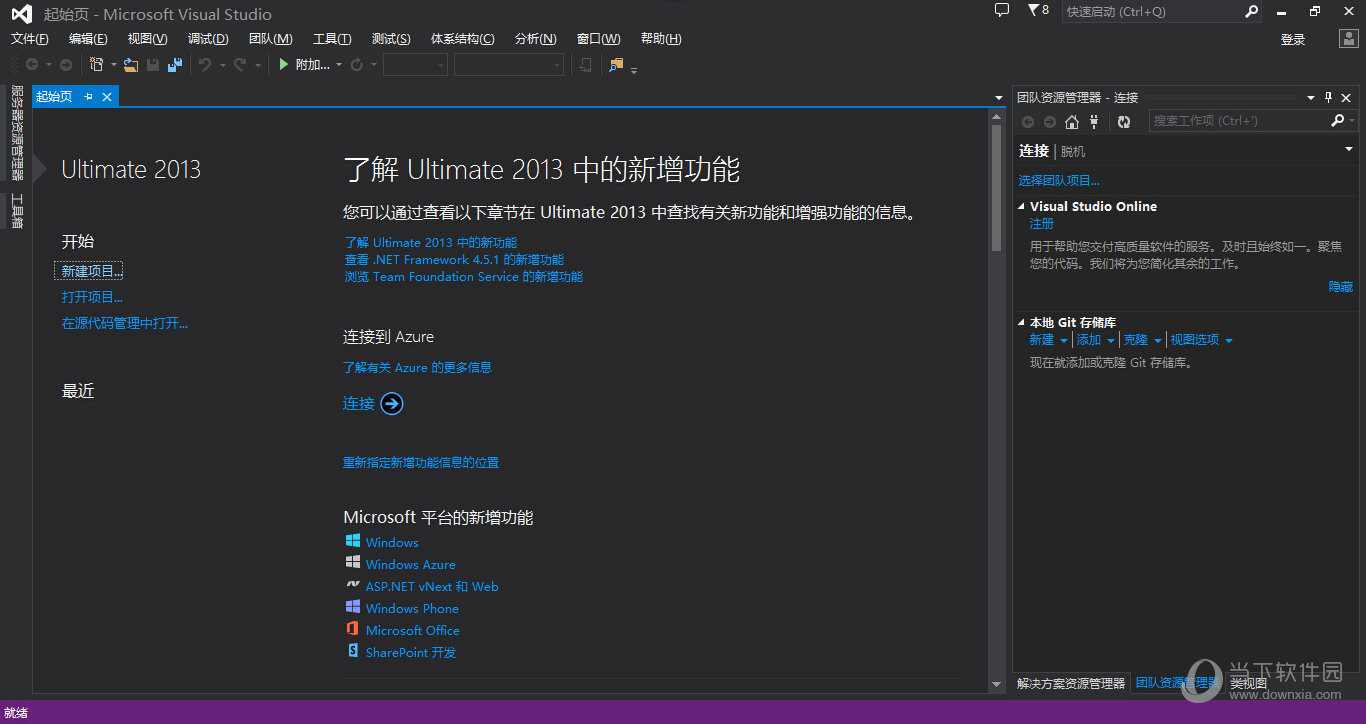The width and height of the screenshot is (1366, 724).
Task: Open the solution configurations combo box
Action: coord(415,65)
